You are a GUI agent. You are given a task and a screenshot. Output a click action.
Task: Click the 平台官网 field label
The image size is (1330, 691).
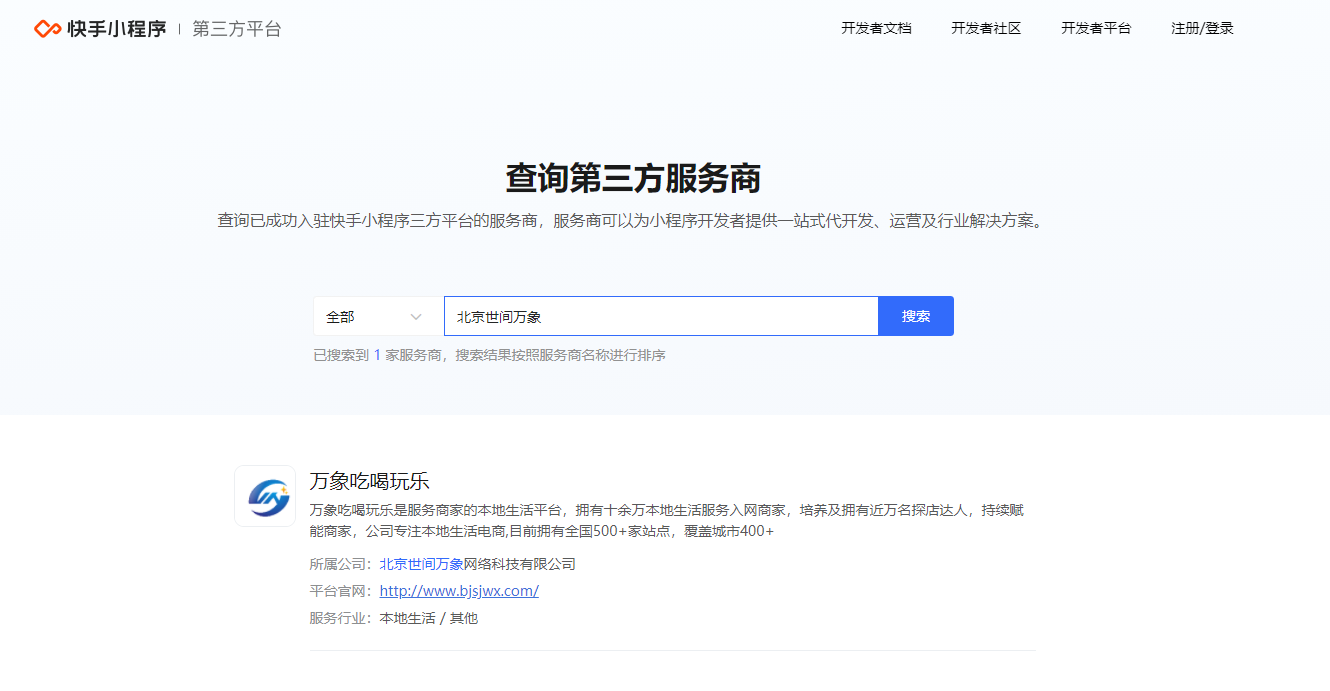(x=340, y=591)
